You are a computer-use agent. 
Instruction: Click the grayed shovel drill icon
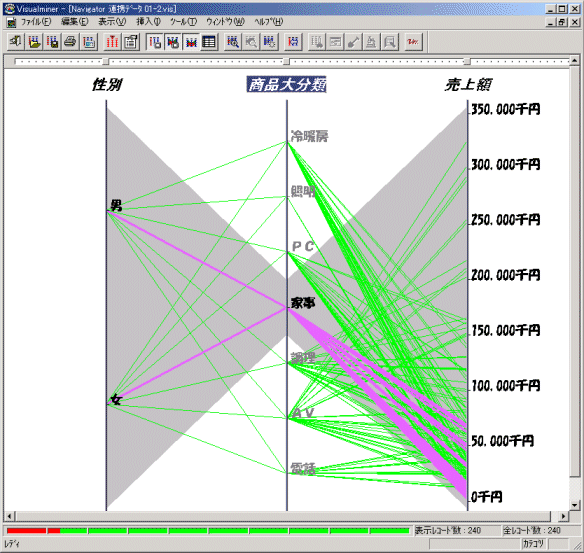coord(353,41)
